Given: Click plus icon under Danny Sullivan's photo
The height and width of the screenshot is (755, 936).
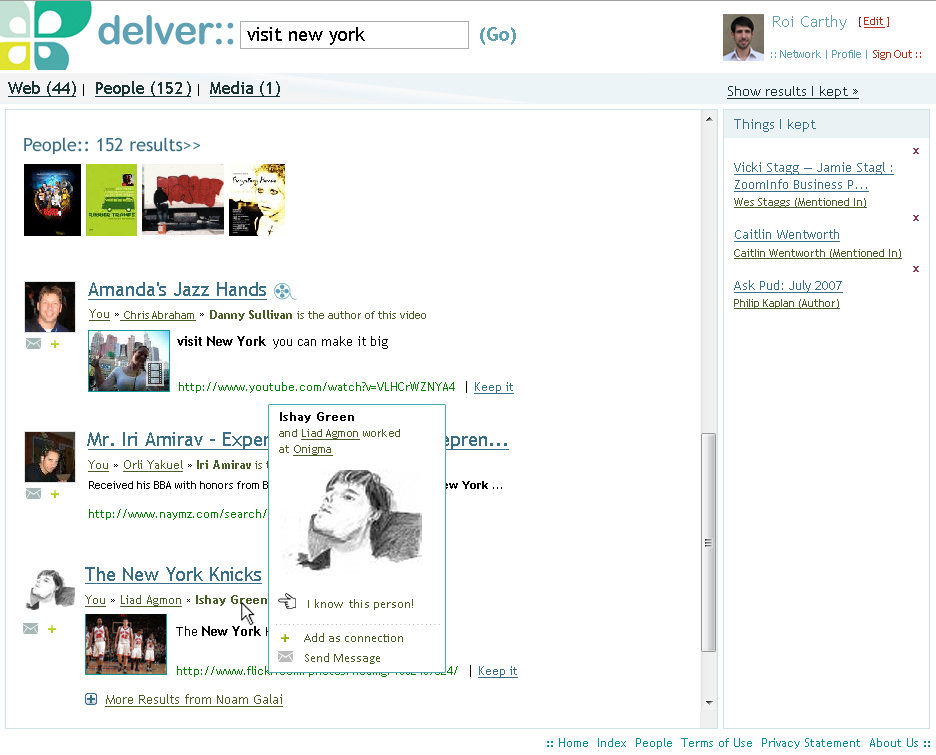Looking at the screenshot, I should coord(55,344).
